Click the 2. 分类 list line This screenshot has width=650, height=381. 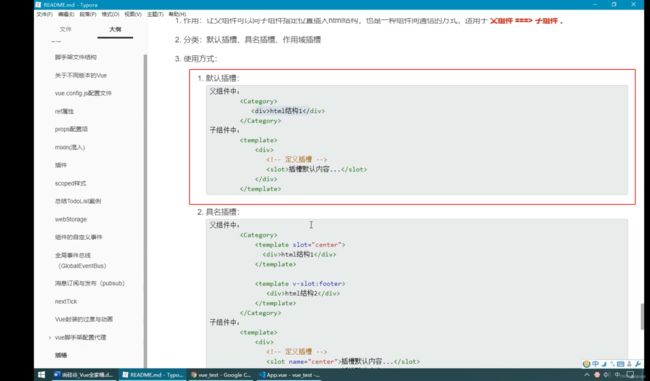click(247, 40)
